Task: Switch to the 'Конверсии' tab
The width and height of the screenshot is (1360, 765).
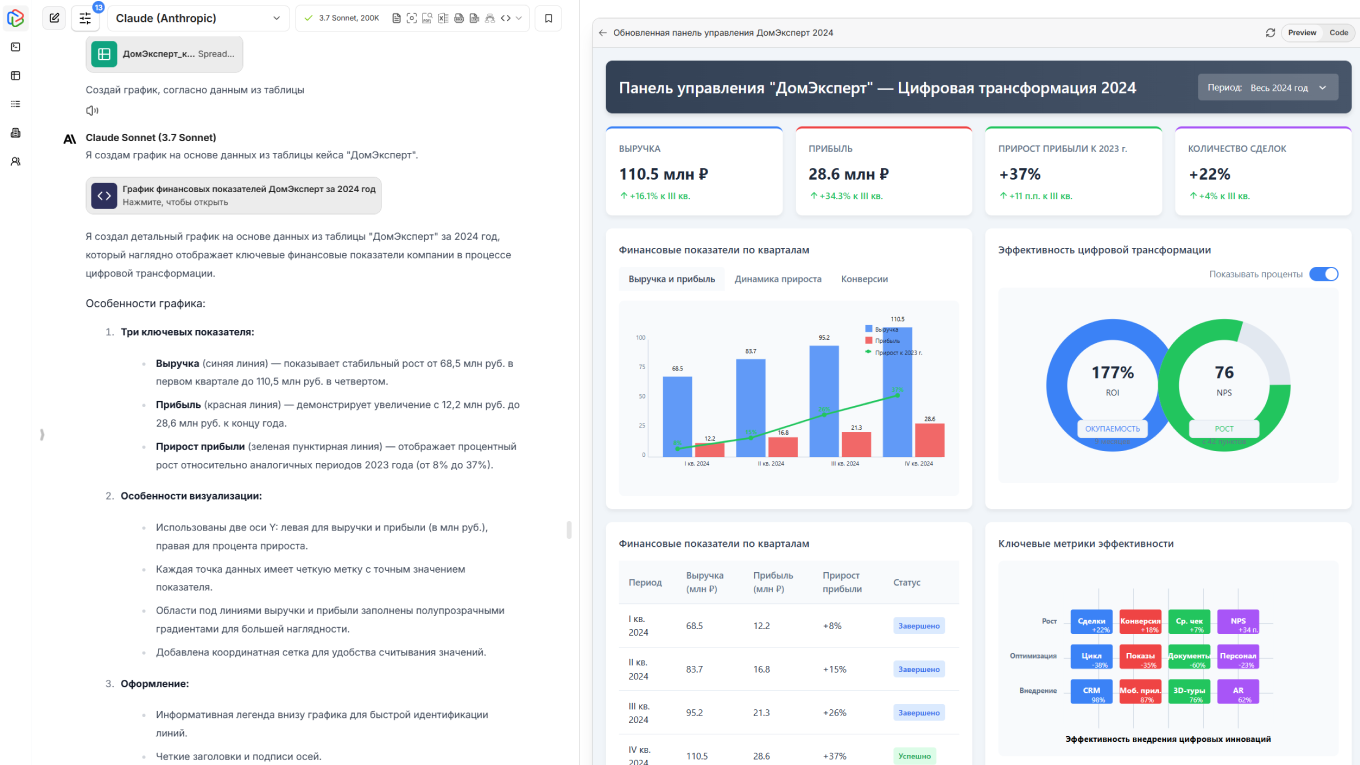Action: 864,279
